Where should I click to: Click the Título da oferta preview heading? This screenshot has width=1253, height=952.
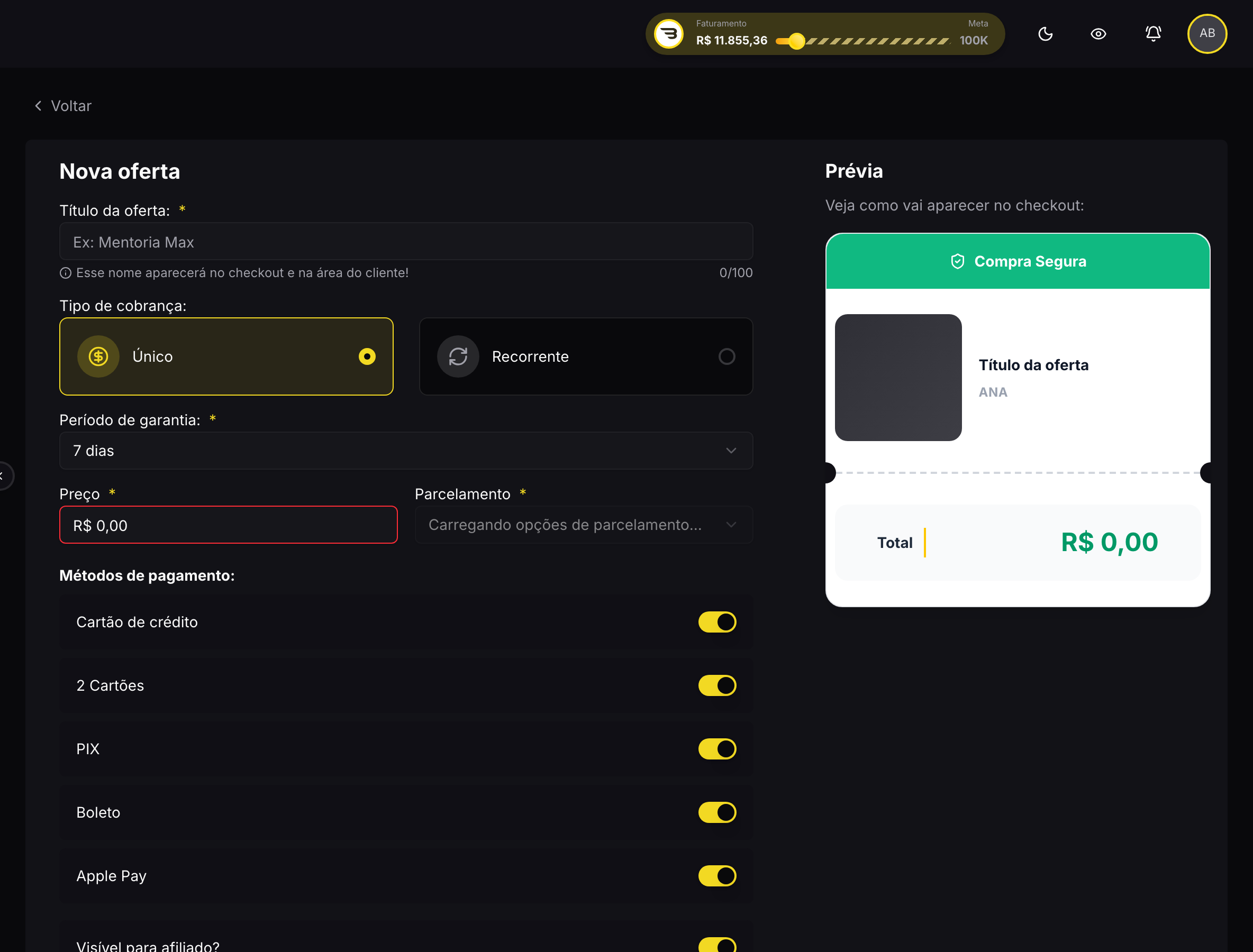pos(1033,365)
